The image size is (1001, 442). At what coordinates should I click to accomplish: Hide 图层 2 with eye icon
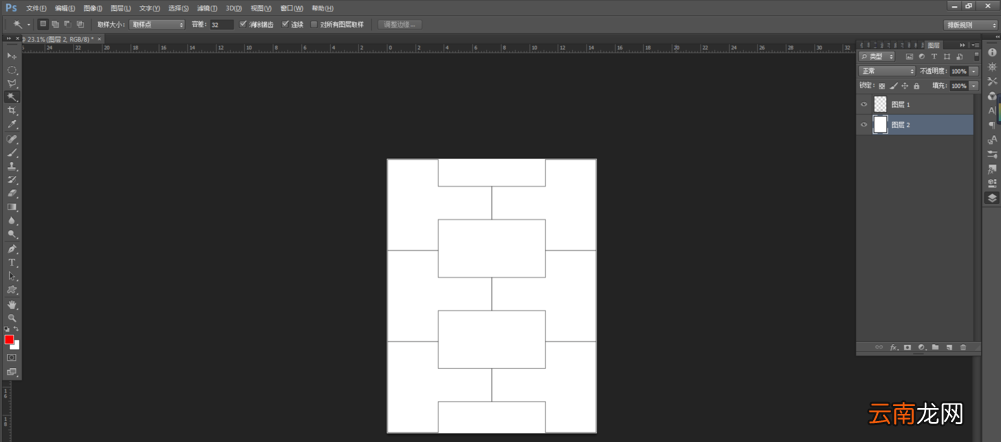tap(864, 125)
